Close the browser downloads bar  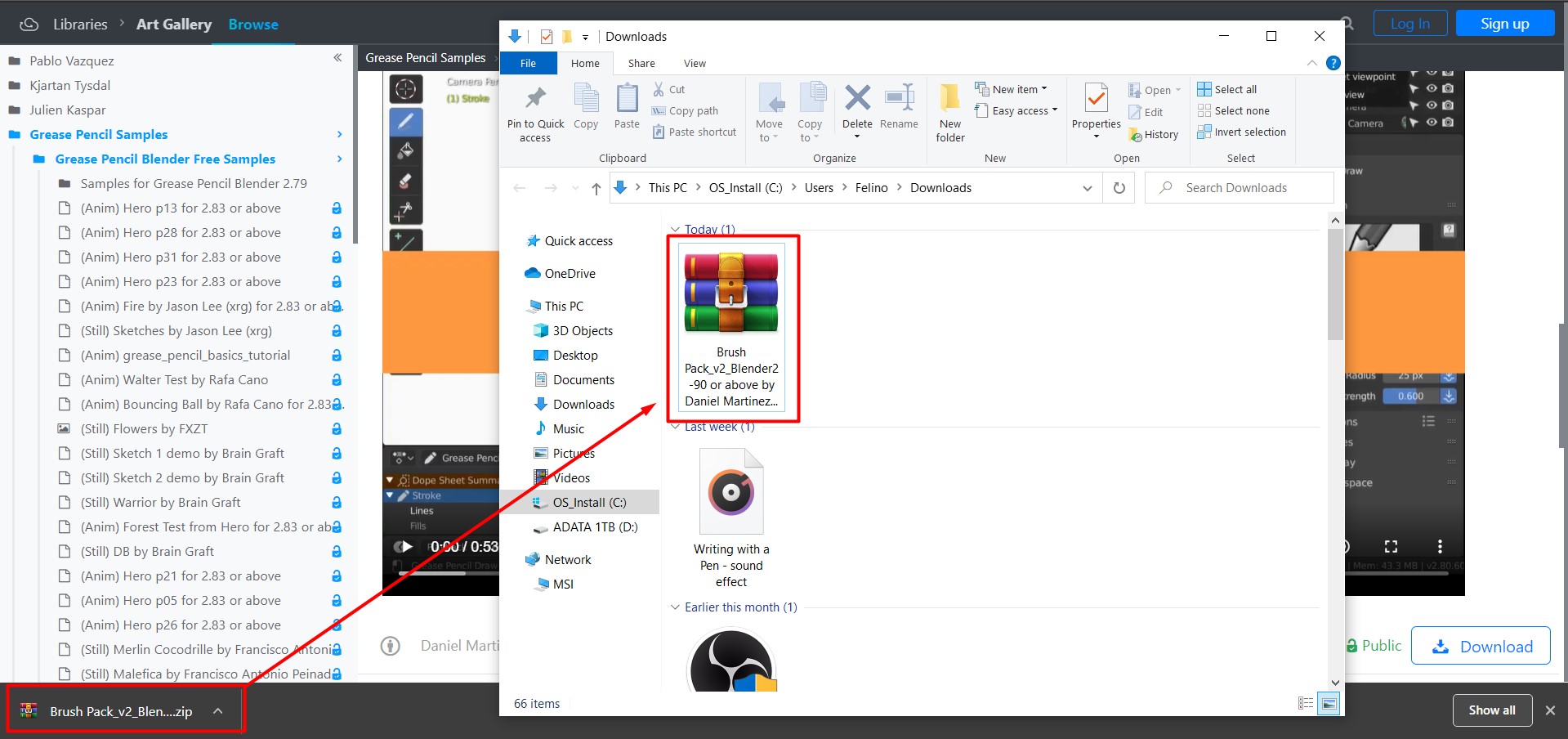click(1550, 710)
